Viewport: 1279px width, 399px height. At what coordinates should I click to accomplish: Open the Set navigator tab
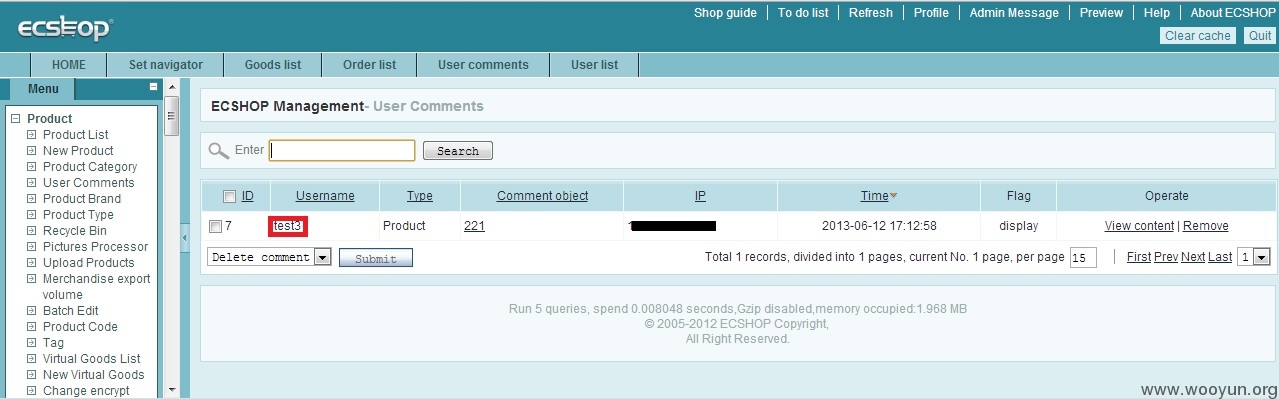point(166,65)
